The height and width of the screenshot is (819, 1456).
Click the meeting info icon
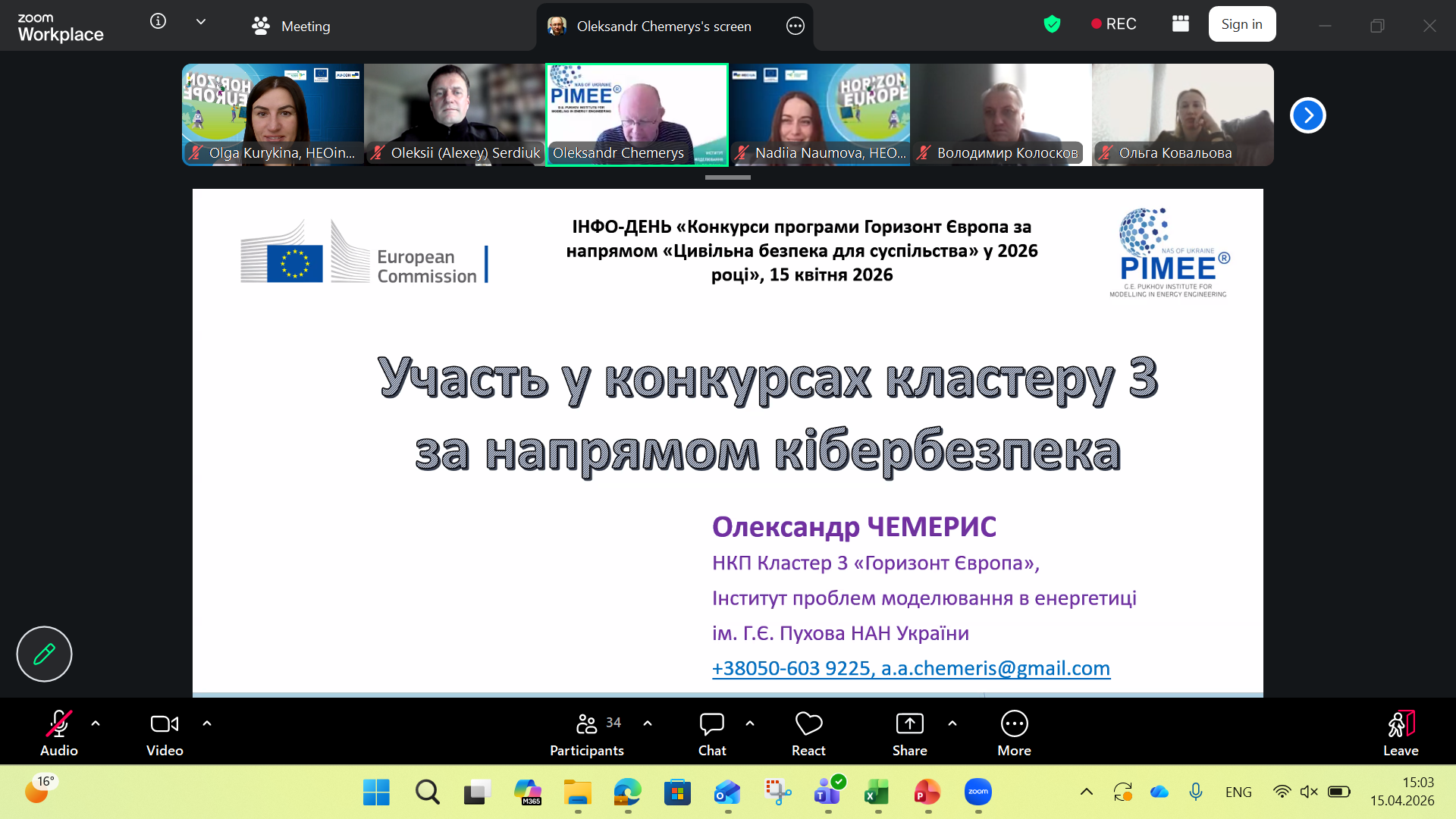click(x=158, y=21)
